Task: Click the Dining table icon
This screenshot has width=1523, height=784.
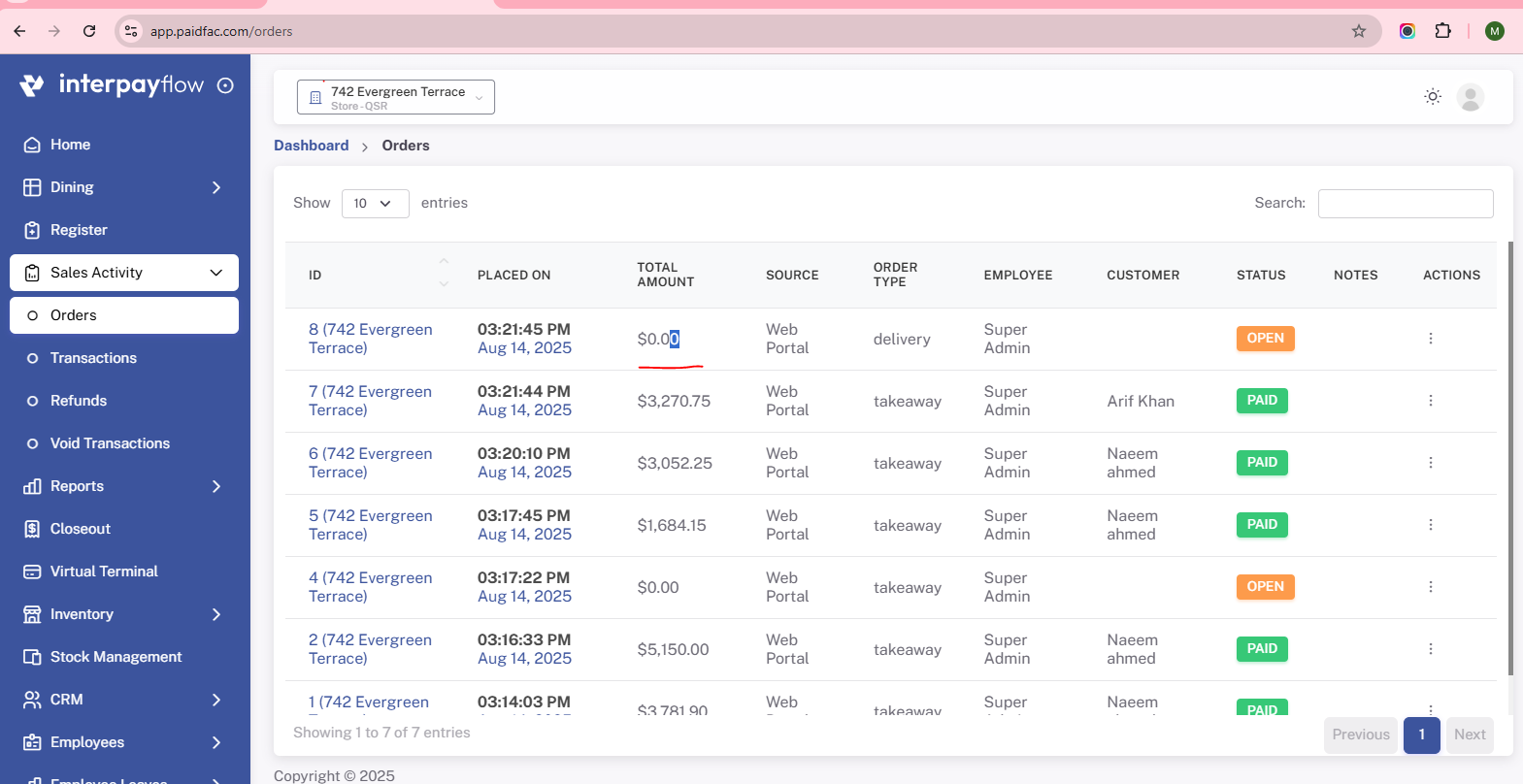Action: [x=32, y=187]
